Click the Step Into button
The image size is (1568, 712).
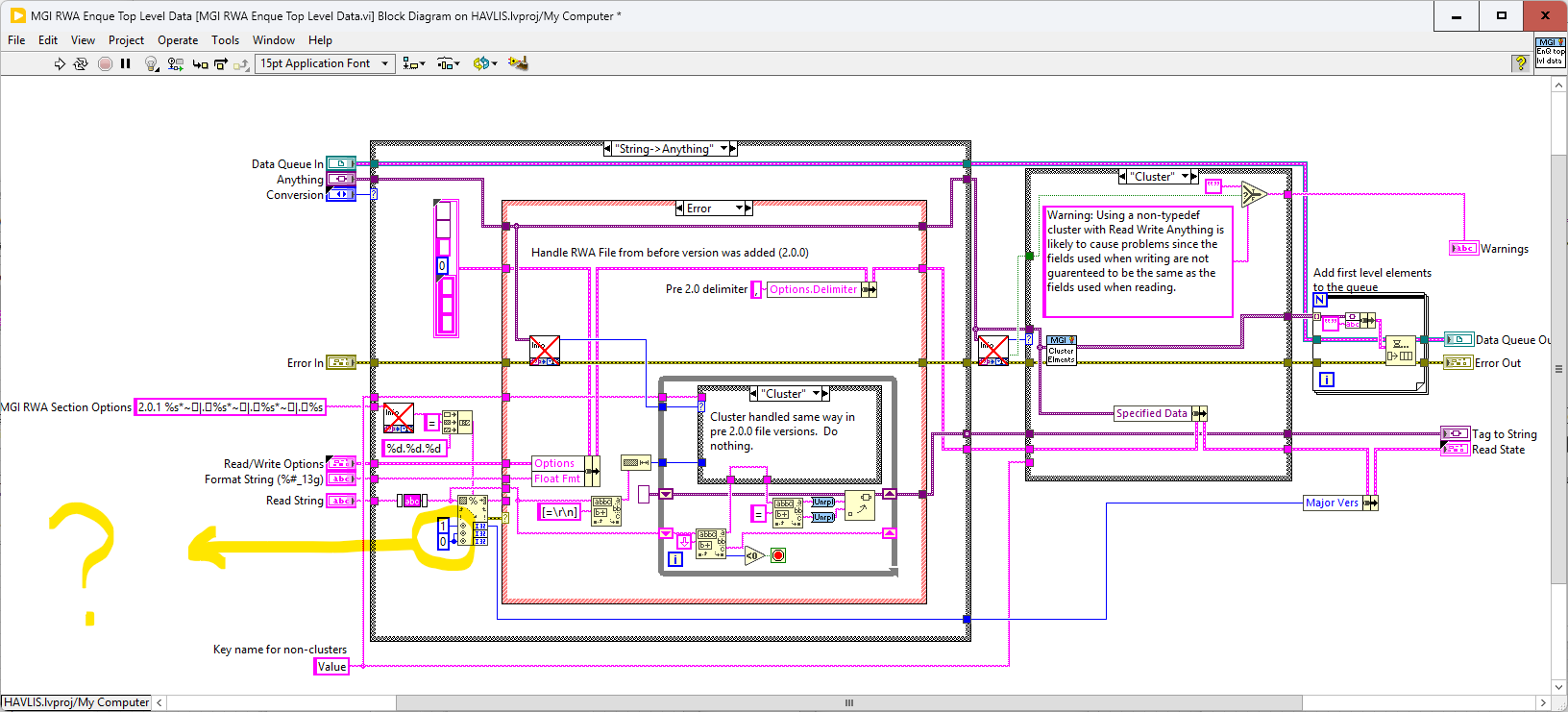click(200, 63)
